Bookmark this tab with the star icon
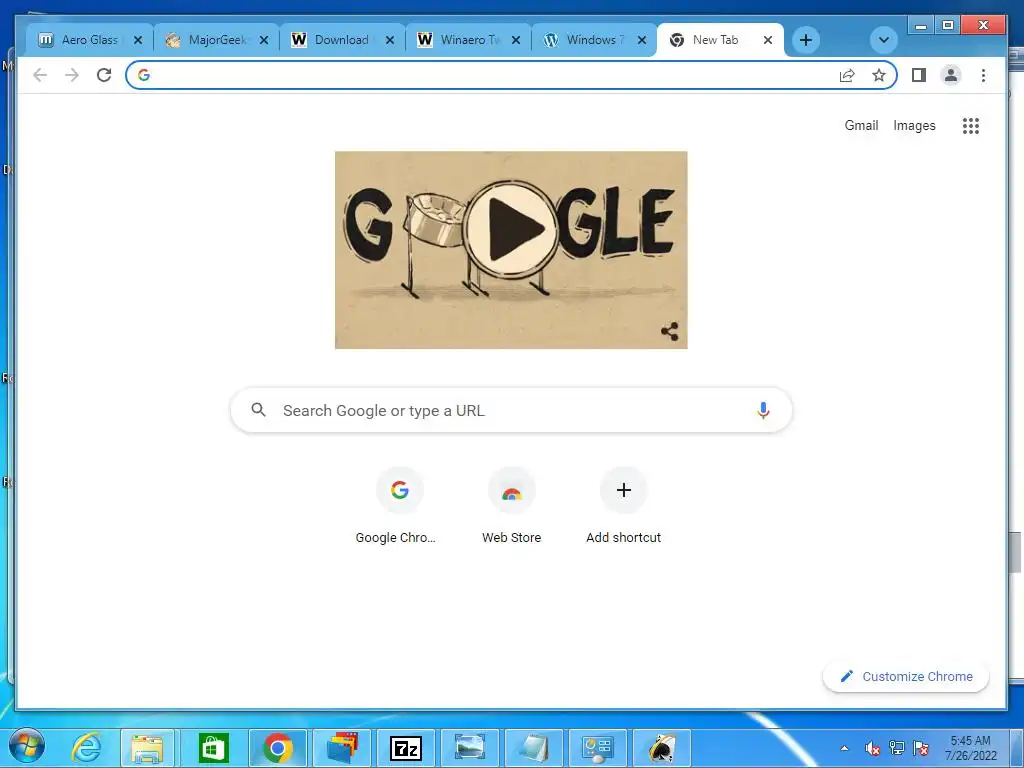Image resolution: width=1024 pixels, height=768 pixels. [879, 75]
